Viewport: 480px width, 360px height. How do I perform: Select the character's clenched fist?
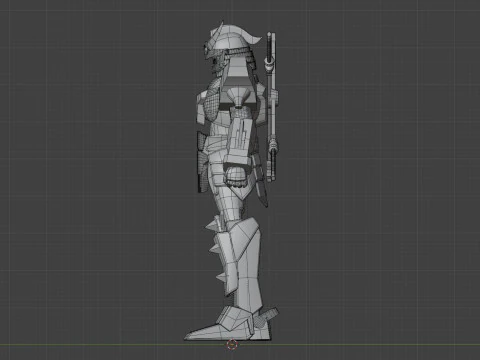coord(236,177)
